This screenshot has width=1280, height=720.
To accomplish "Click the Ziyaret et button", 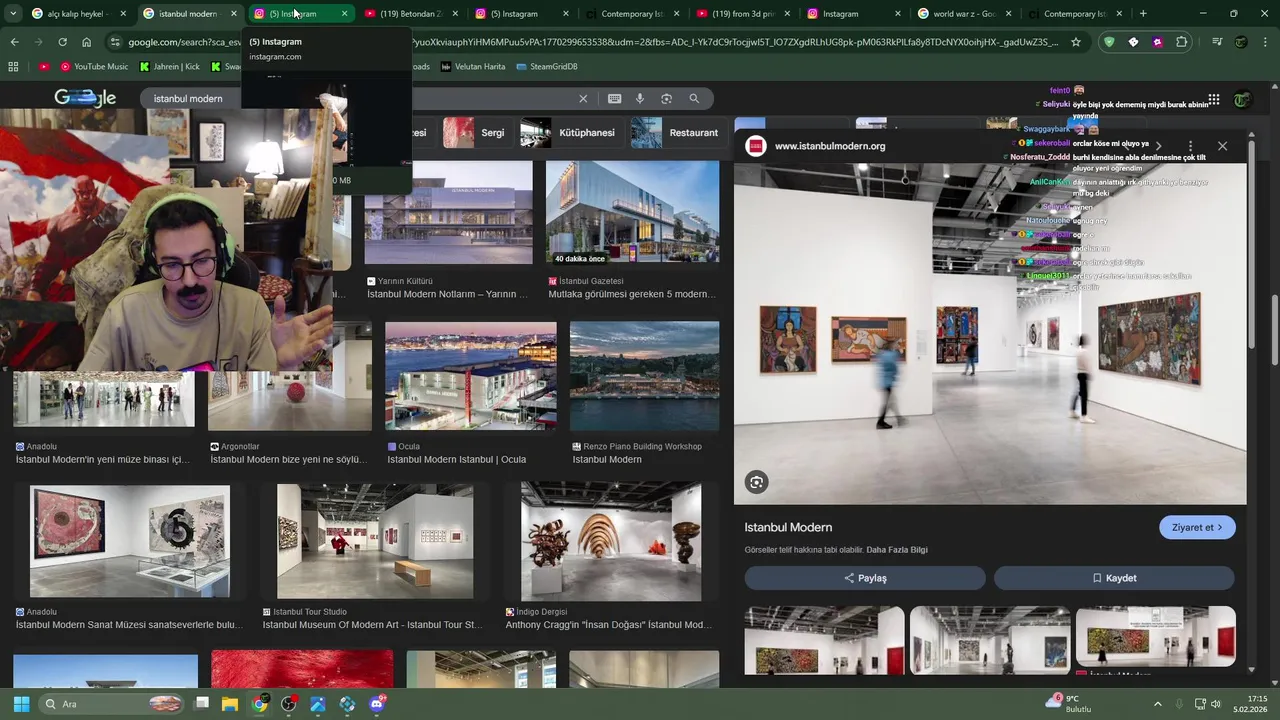I will [x=1197, y=527].
